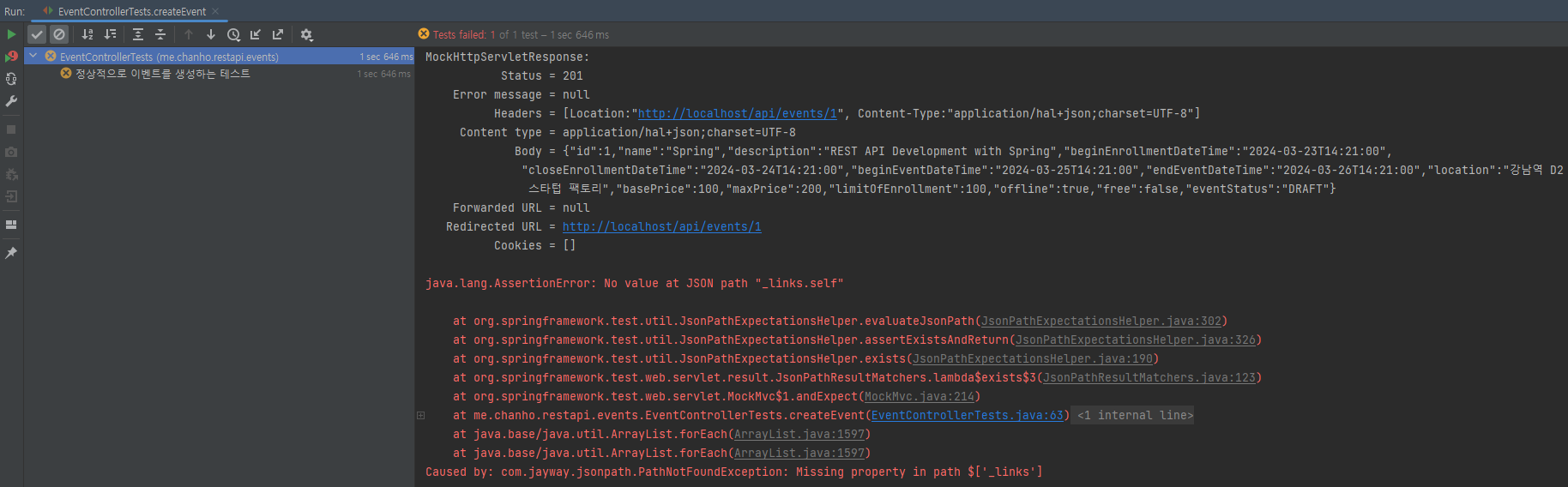Click the '1 sec 646 ms' duration of child test
Image resolution: width=1568 pixels, height=487 pixels.
pyautogui.click(x=383, y=74)
